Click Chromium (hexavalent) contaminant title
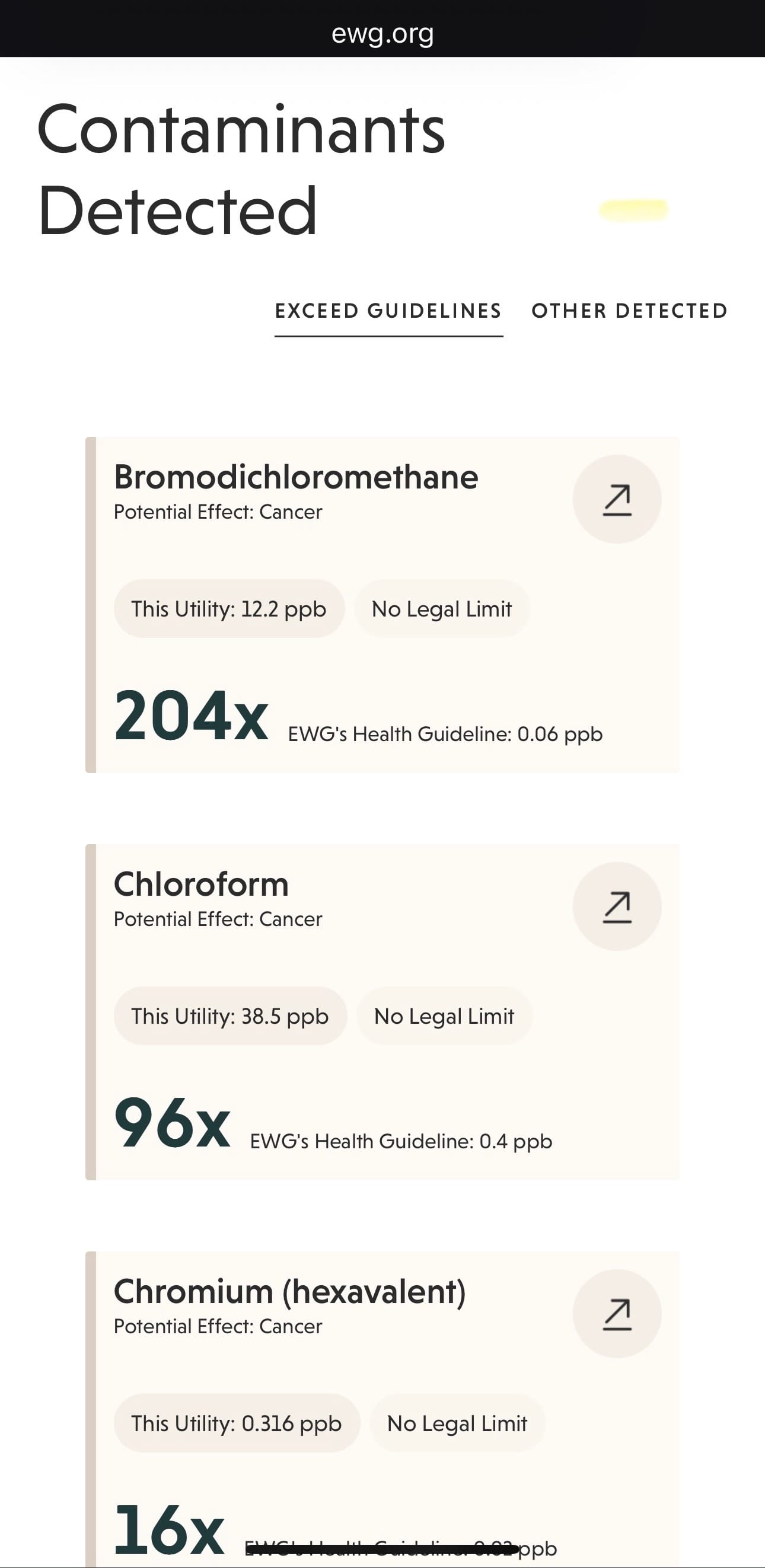 pyautogui.click(x=290, y=1292)
